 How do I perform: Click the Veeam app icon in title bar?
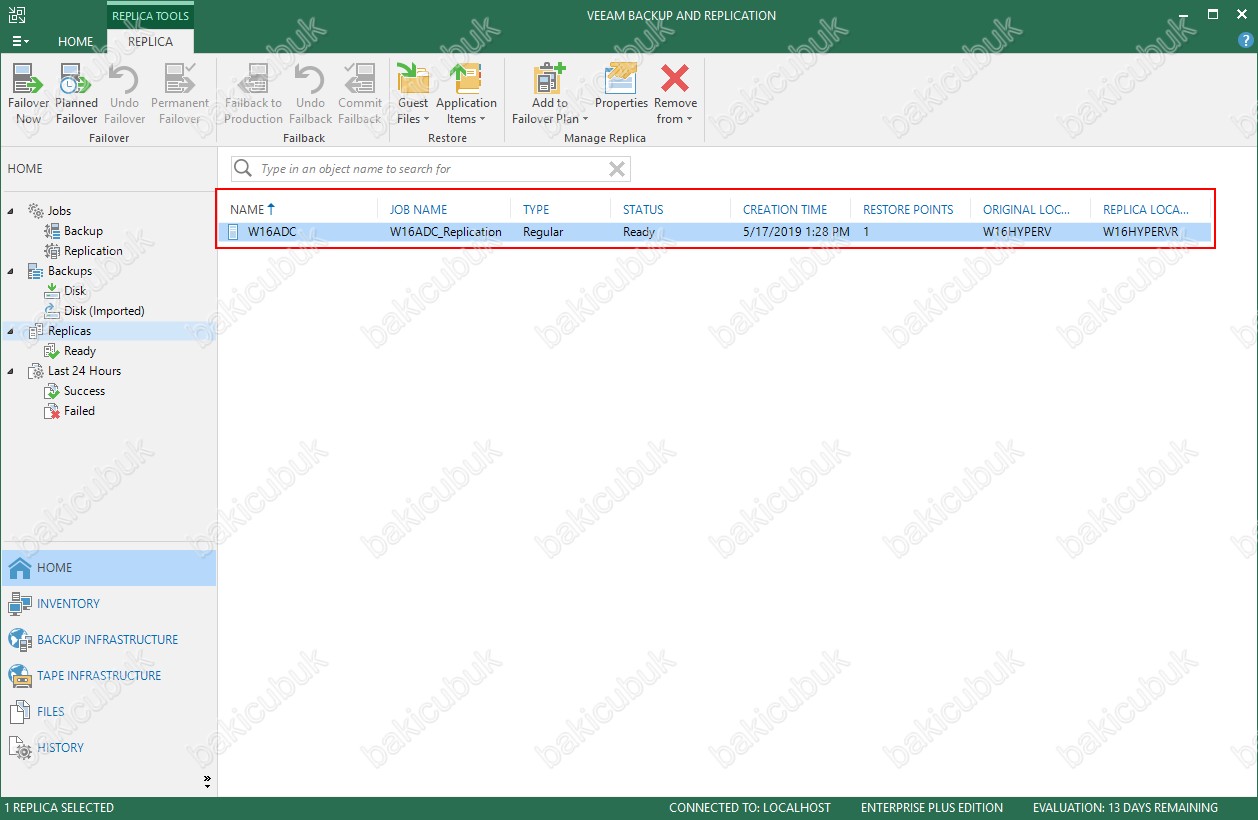point(17,14)
